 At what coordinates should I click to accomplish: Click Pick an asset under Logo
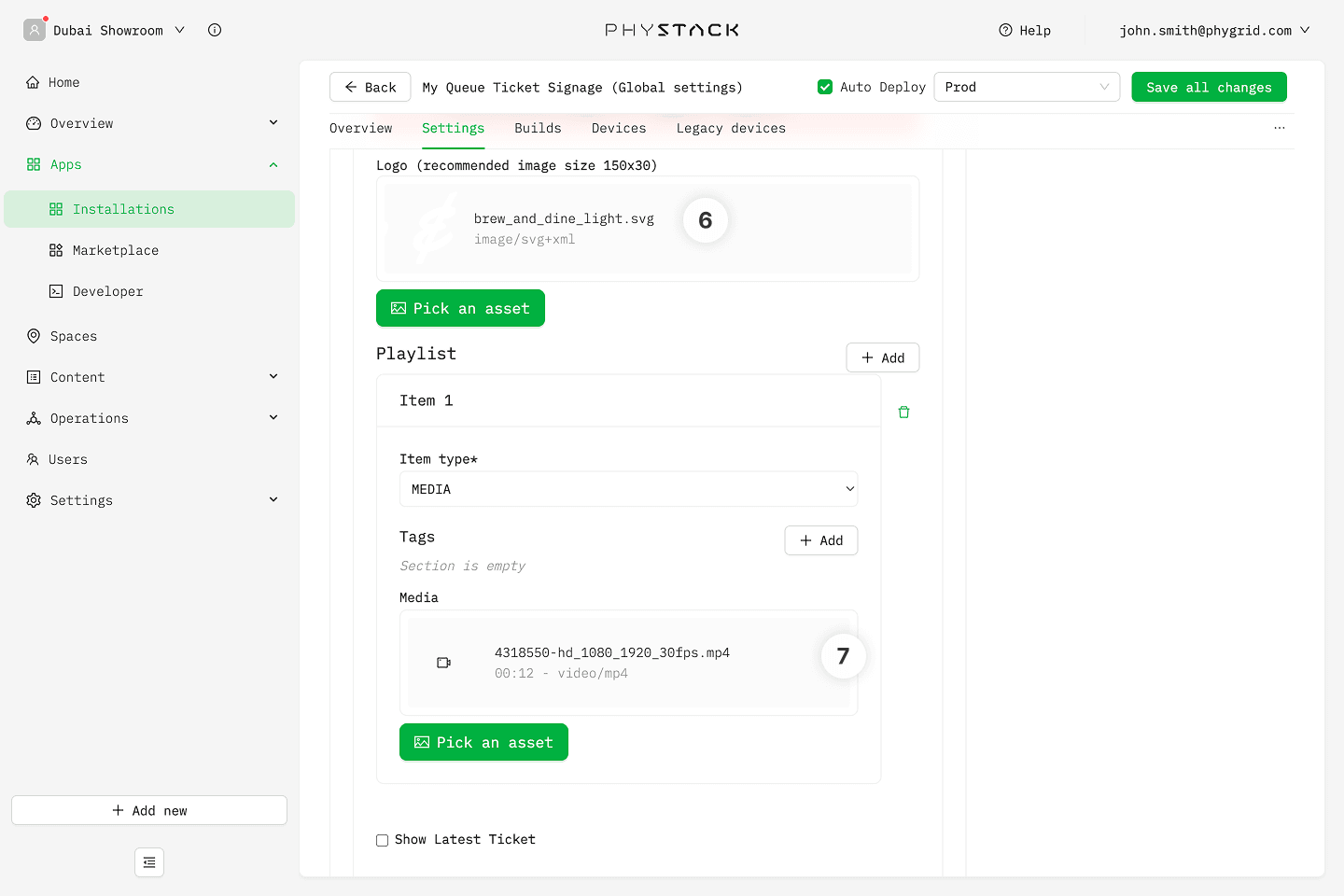460,308
